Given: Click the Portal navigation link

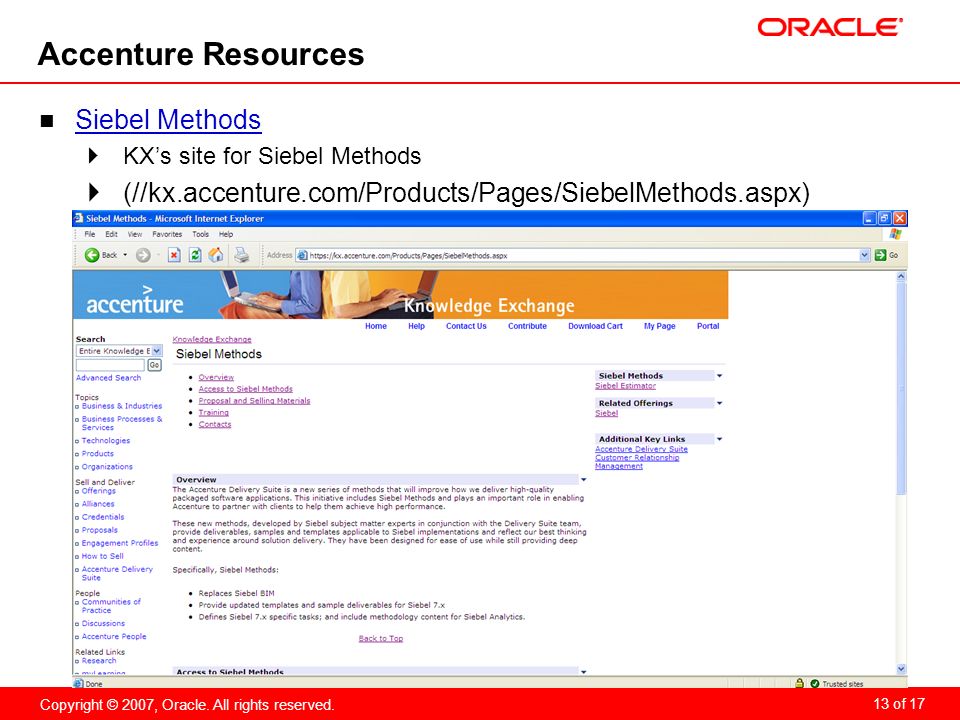Looking at the screenshot, I should click(708, 326).
